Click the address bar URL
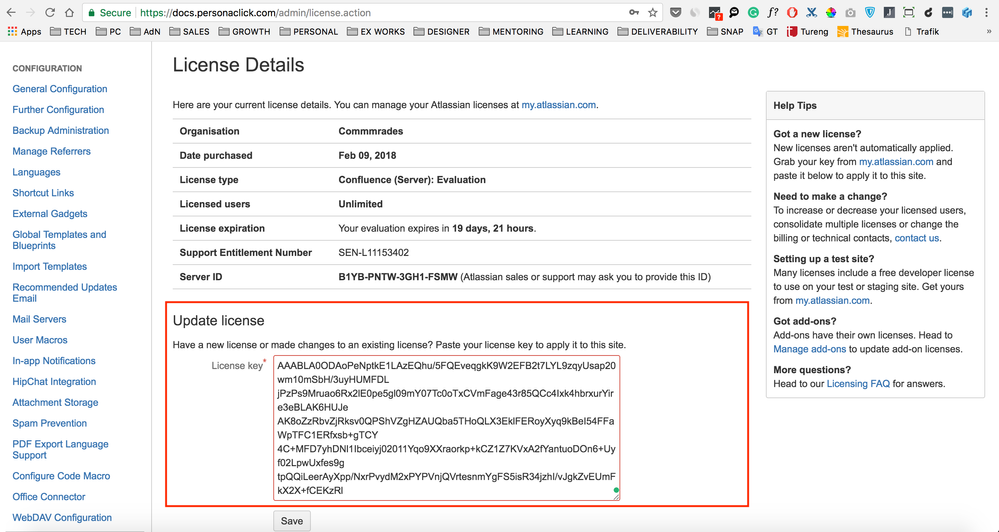 click(x=255, y=13)
